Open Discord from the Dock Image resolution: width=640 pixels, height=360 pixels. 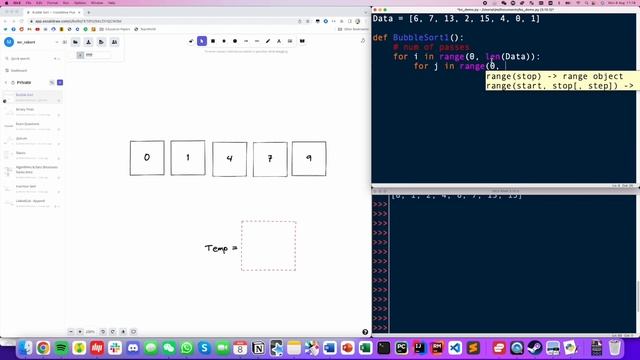pyautogui.click(x=133, y=348)
